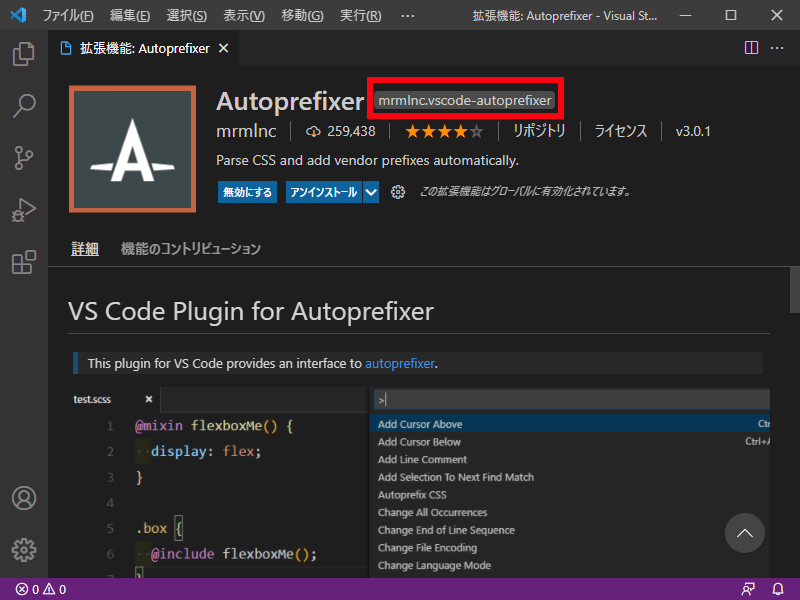Open the Accounts icon in activity bar
Screen dimensions: 800x600
click(x=23, y=498)
